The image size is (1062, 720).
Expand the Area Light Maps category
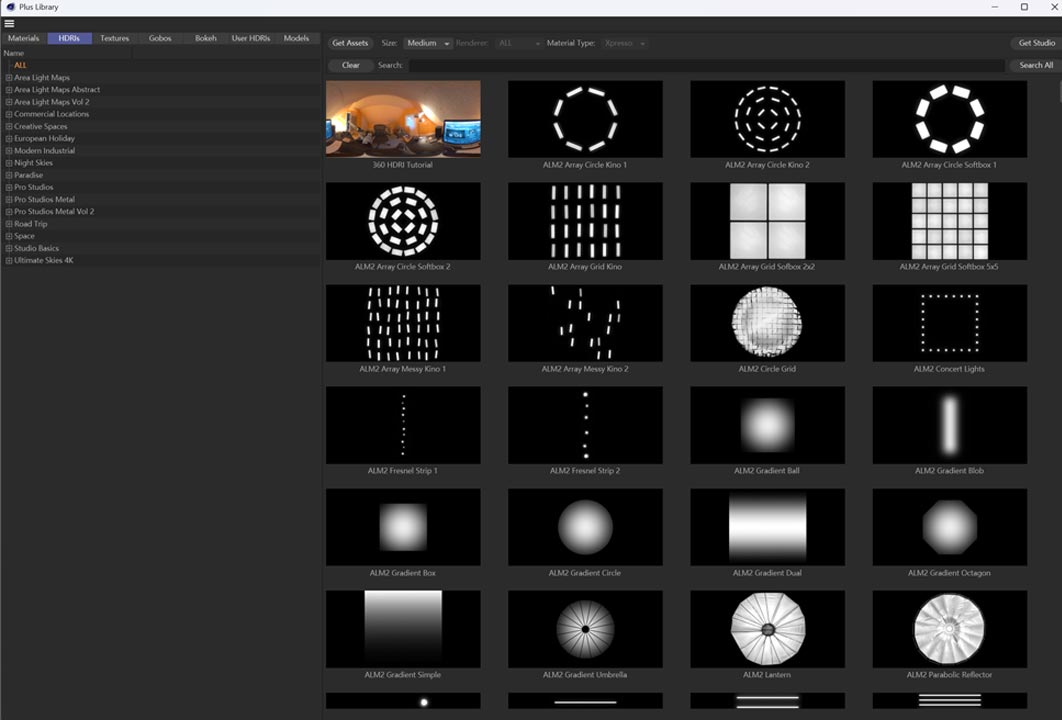pyautogui.click(x=9, y=78)
